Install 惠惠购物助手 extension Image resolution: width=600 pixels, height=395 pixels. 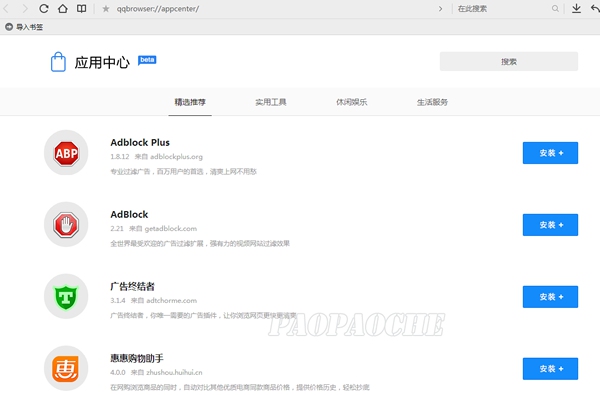pyautogui.click(x=550, y=369)
